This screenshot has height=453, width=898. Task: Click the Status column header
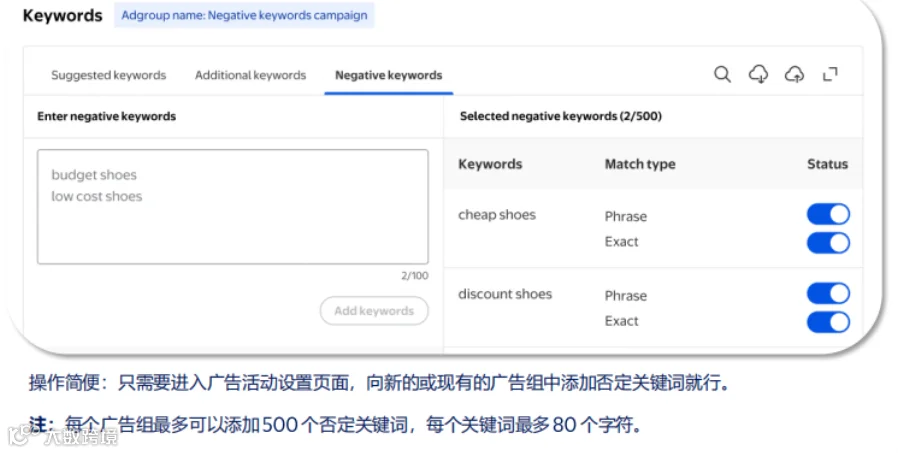tap(827, 164)
